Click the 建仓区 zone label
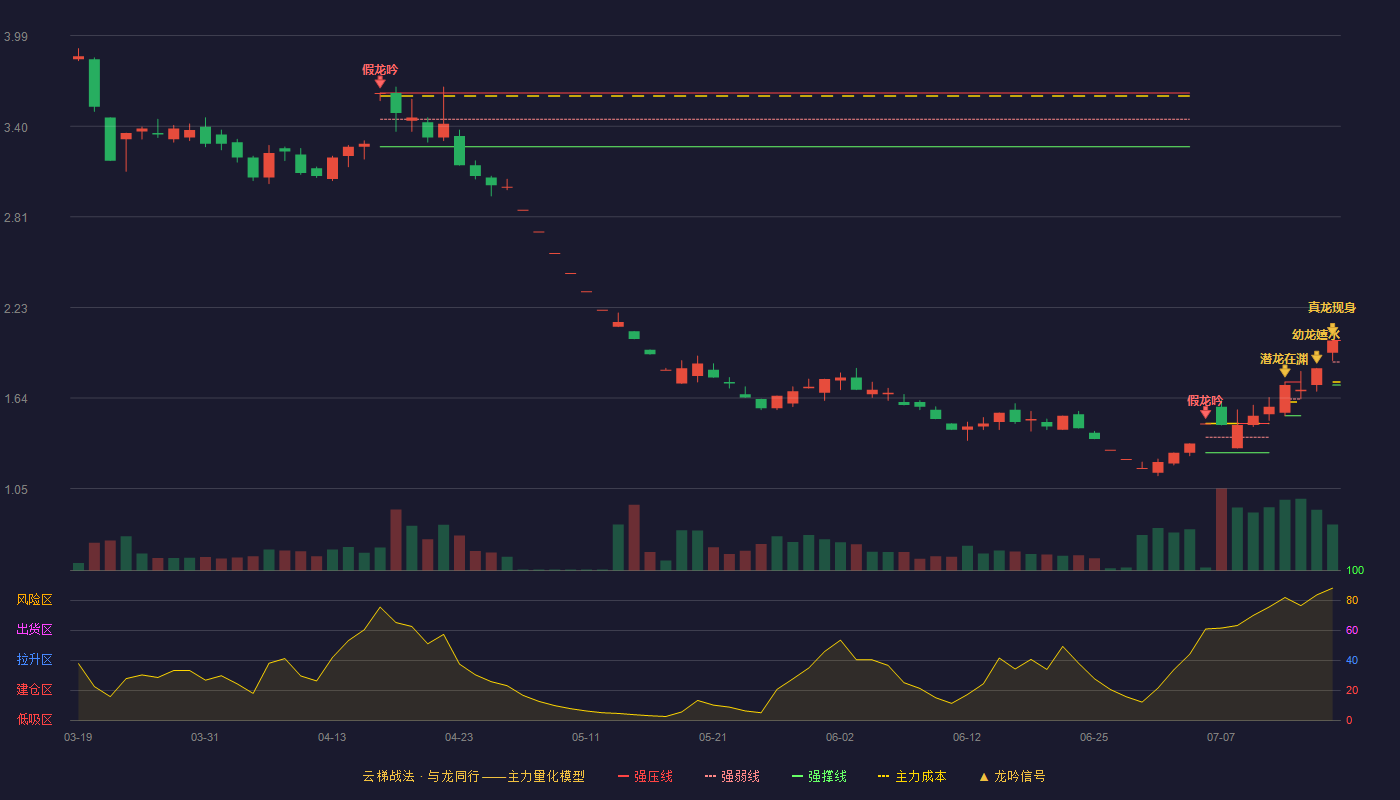Image resolution: width=1400 pixels, height=800 pixels. [x=34, y=690]
